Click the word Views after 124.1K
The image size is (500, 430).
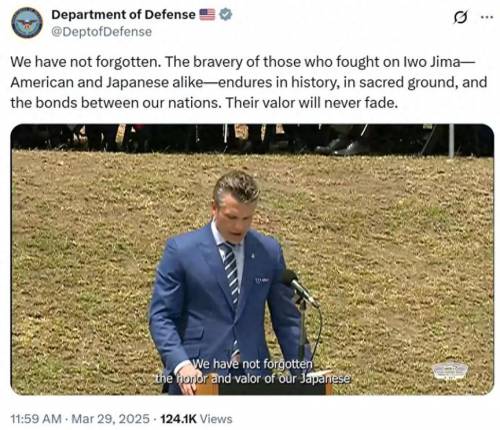216,419
